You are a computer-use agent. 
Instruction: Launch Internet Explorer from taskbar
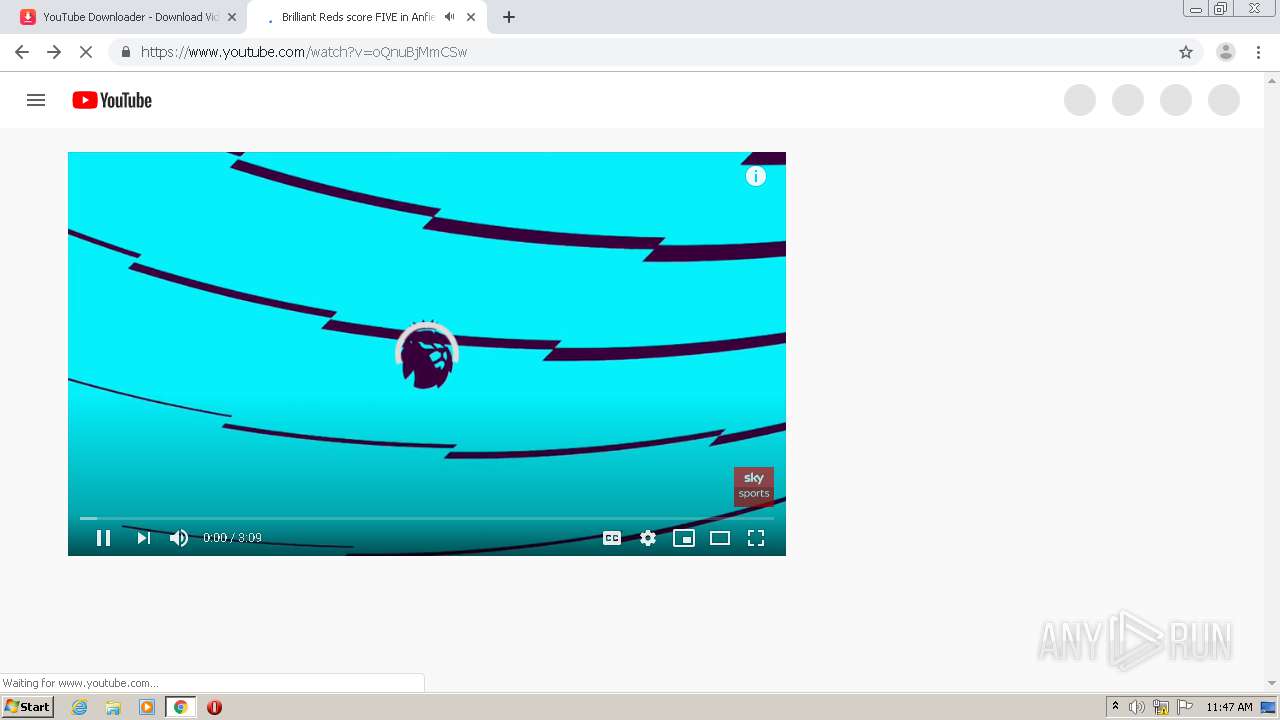pos(80,707)
